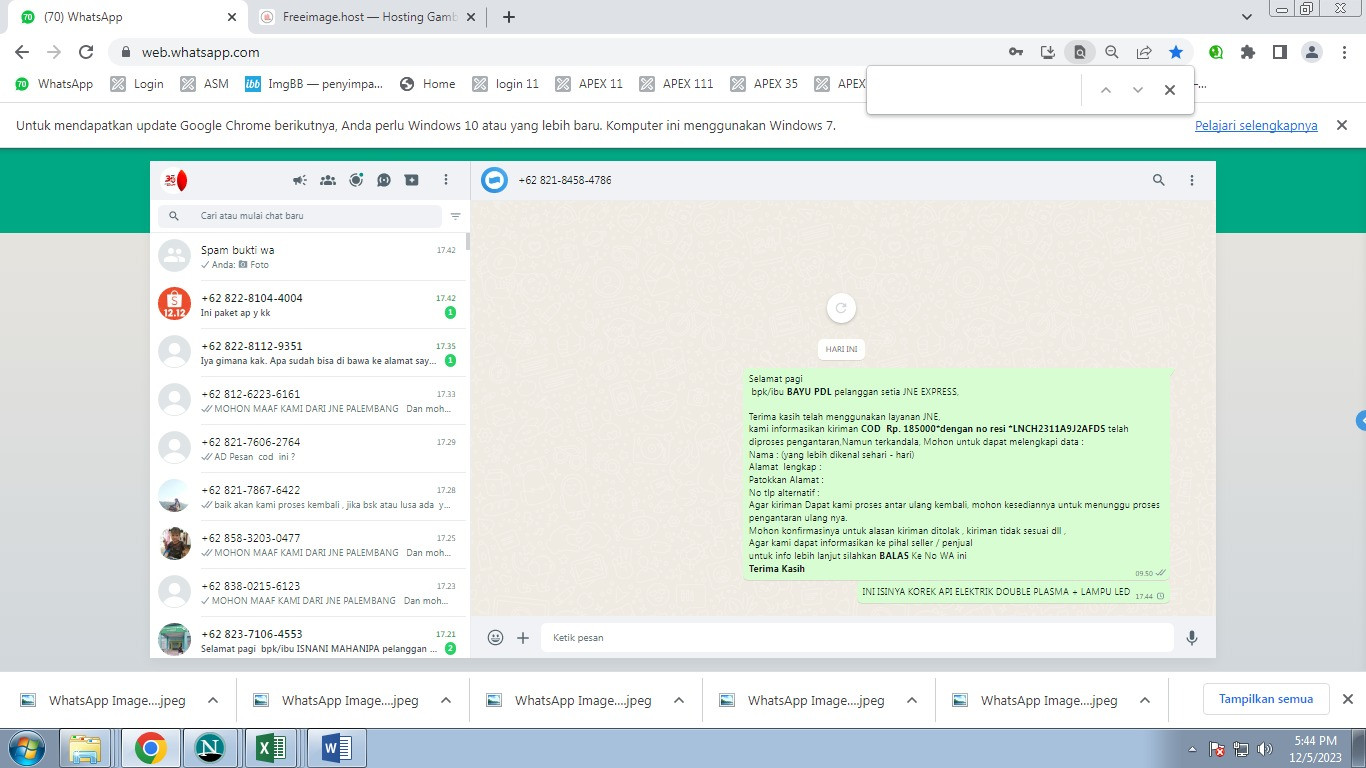Open the Chrome profile avatar menu
The image size is (1366, 768).
(x=1312, y=52)
